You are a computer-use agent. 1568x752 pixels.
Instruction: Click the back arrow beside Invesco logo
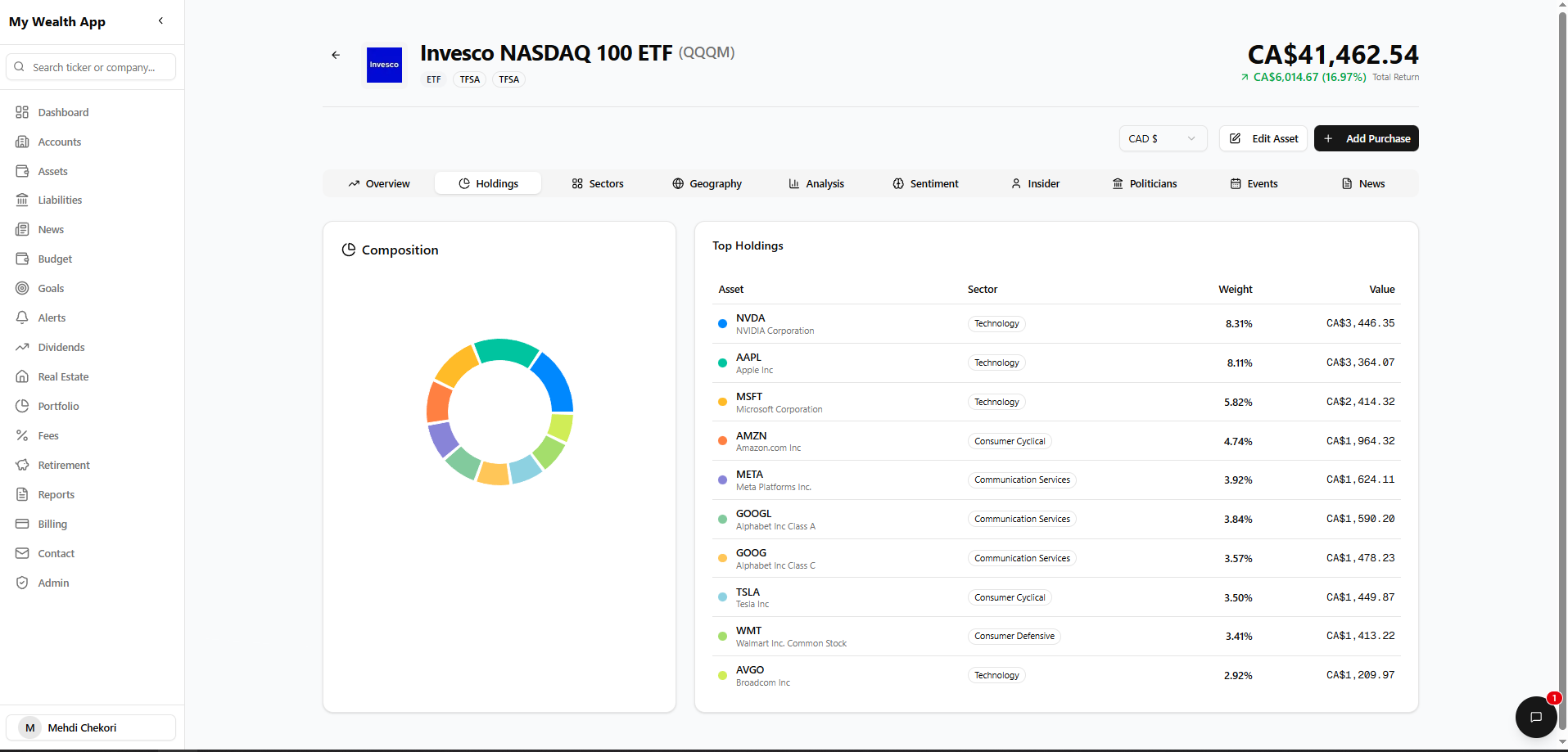point(336,55)
